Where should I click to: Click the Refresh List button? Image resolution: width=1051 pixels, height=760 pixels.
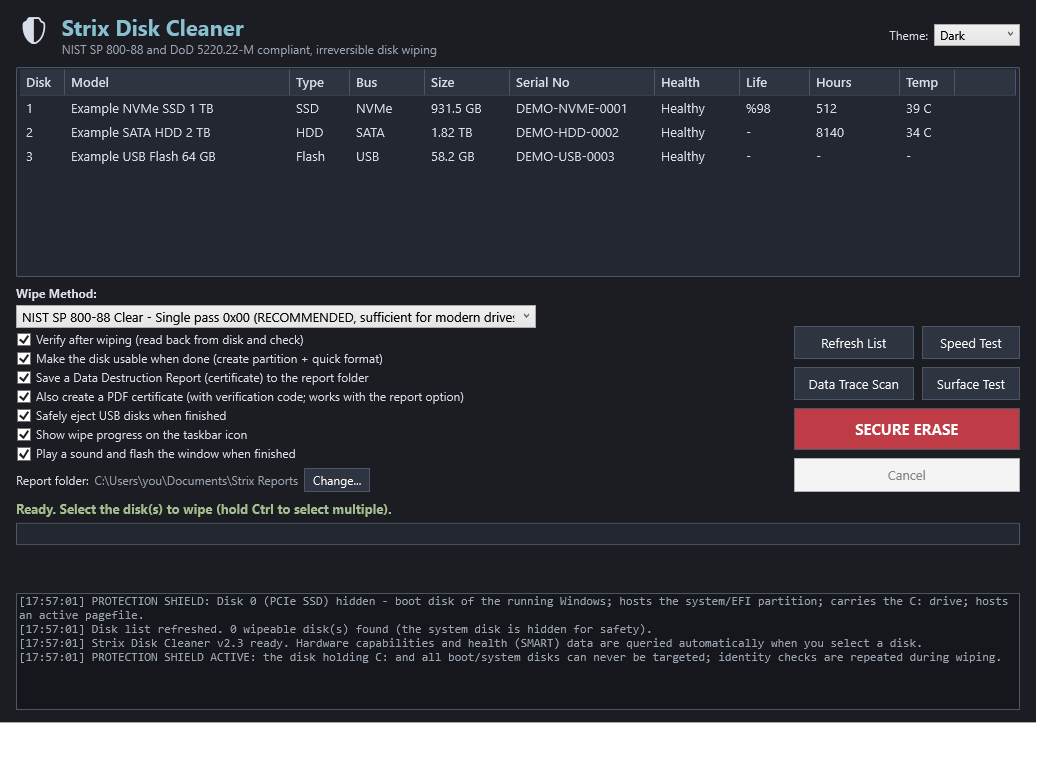pos(853,343)
